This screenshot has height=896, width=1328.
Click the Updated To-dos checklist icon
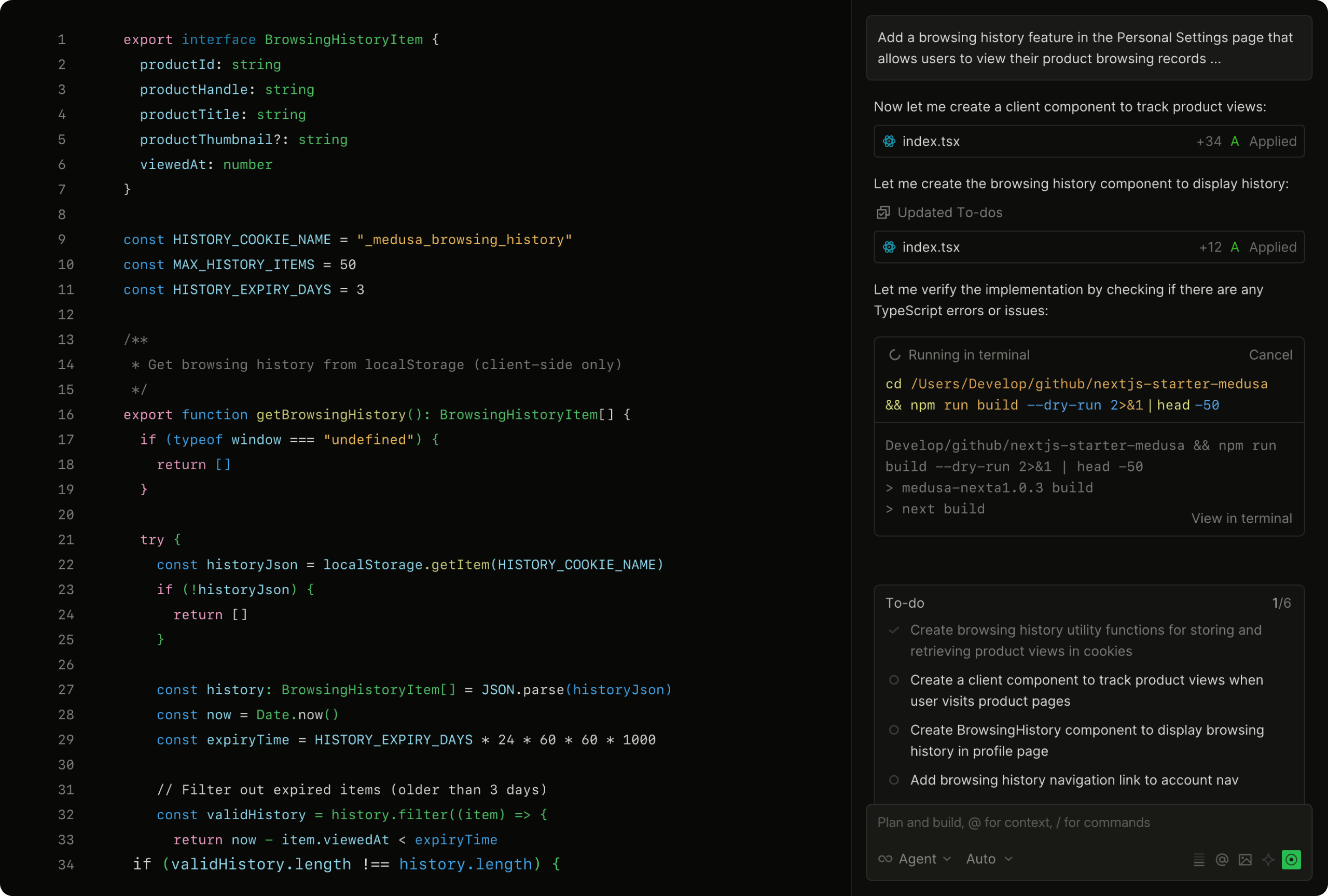(883, 212)
